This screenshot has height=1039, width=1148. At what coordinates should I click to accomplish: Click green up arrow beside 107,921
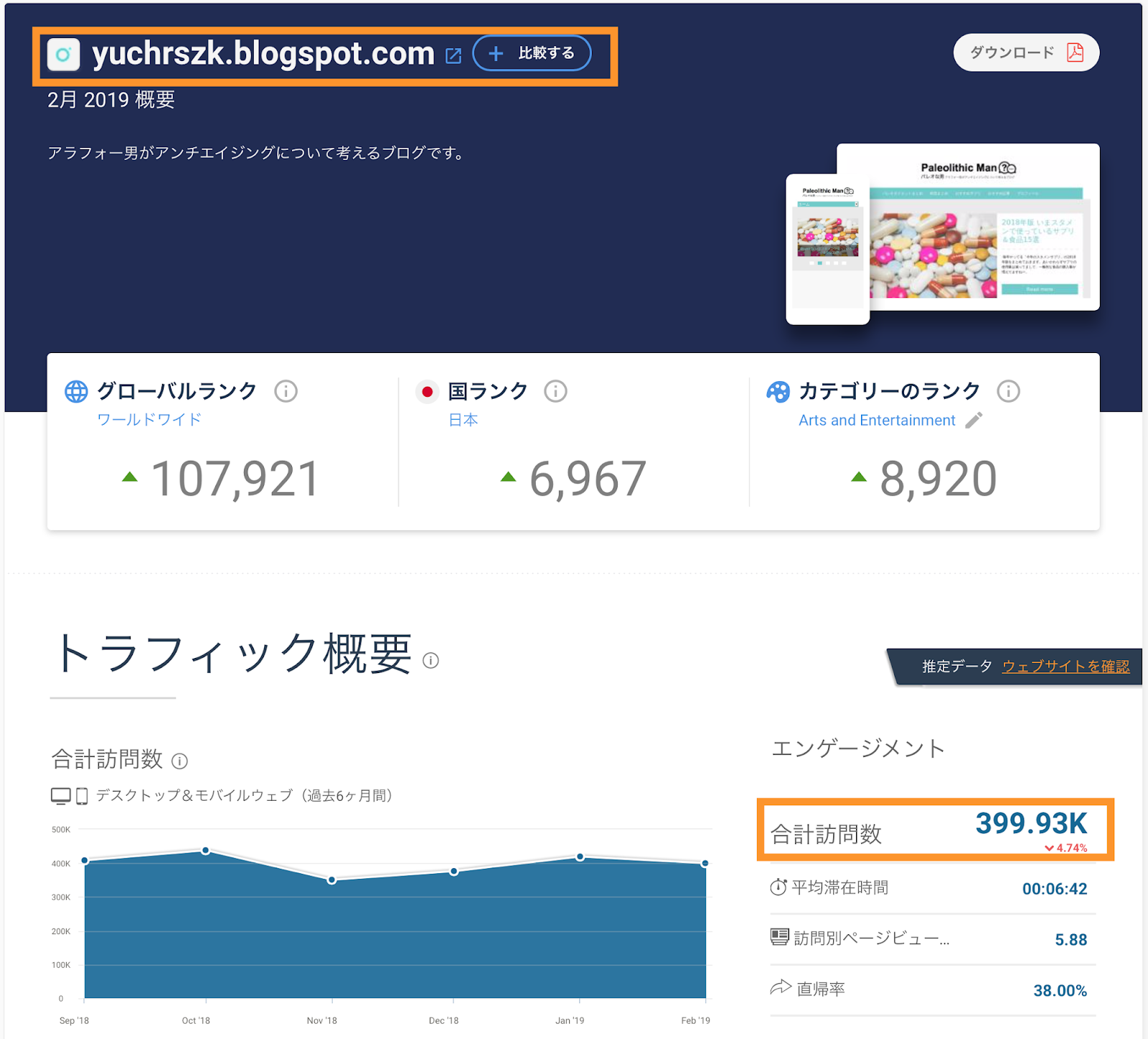(129, 476)
